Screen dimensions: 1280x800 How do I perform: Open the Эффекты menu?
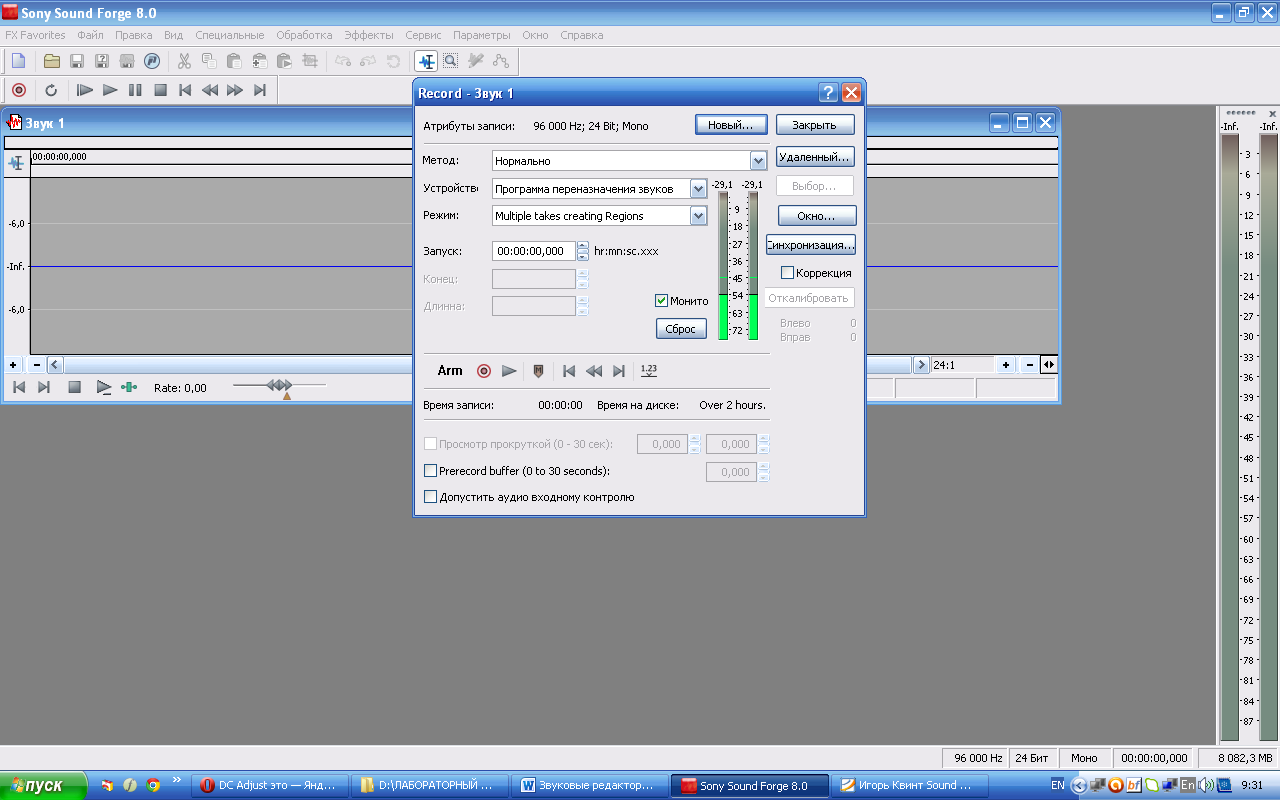click(x=369, y=35)
